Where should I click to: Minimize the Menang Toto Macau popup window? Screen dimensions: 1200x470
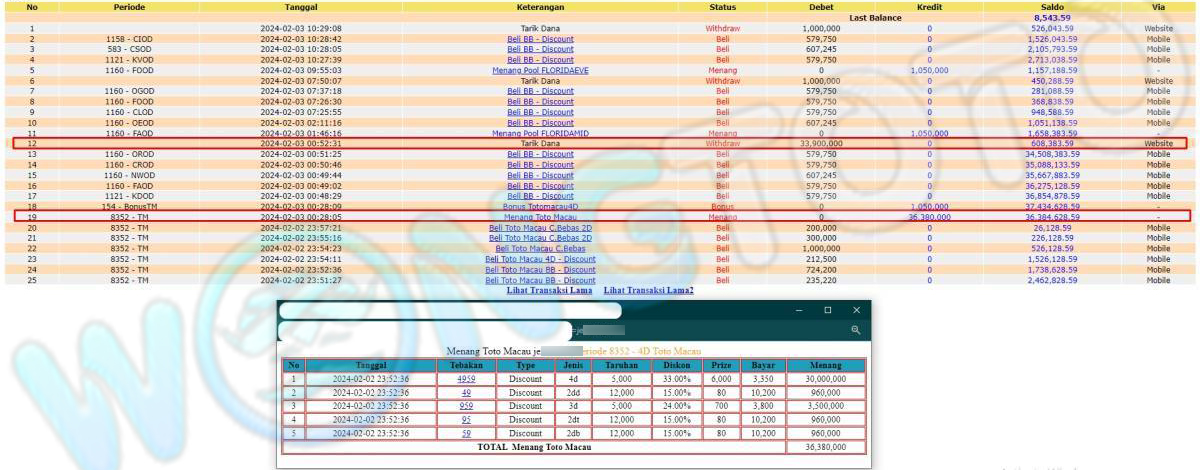[x=798, y=310]
